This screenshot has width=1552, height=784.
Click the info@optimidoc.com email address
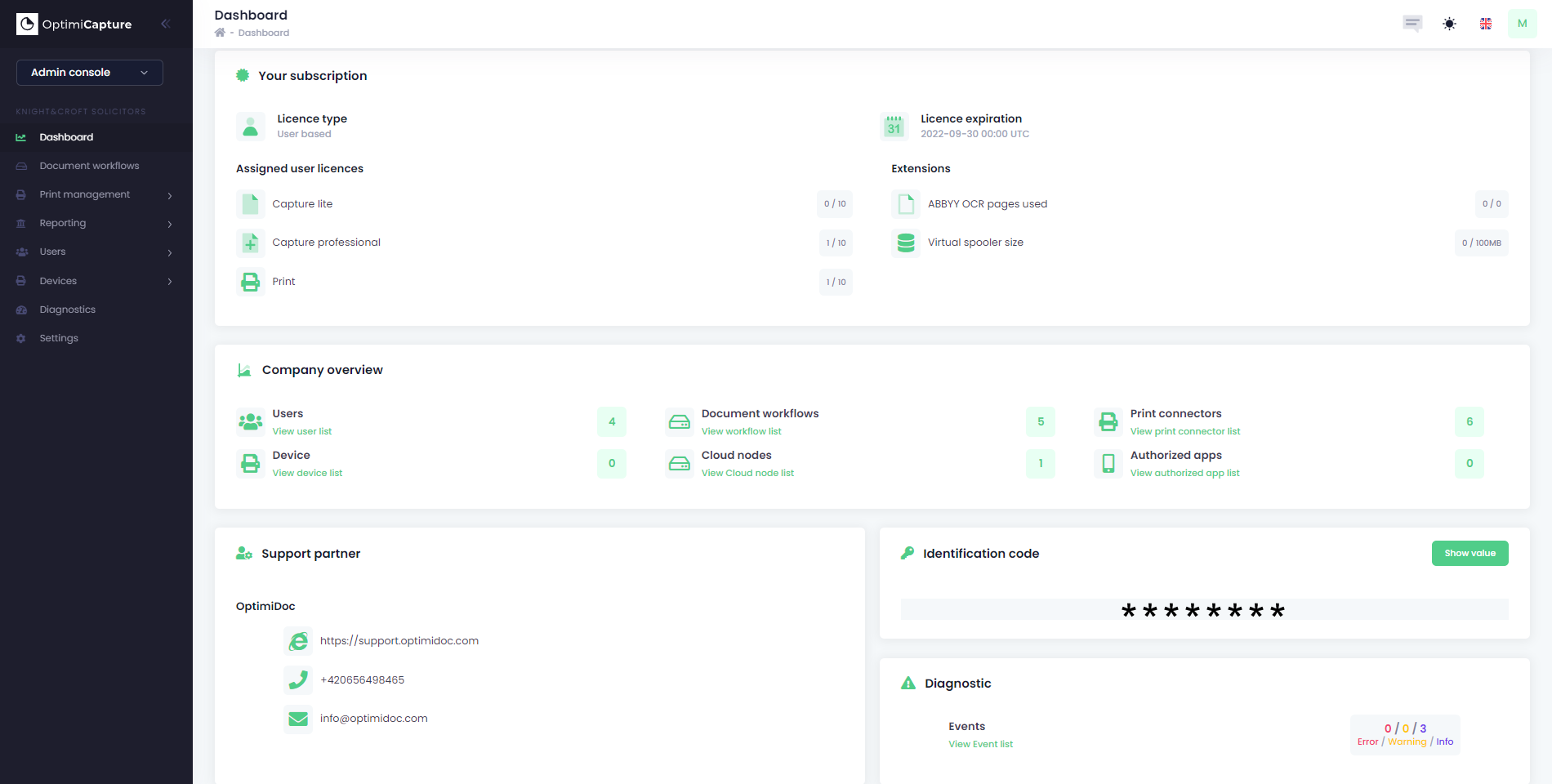(x=374, y=719)
